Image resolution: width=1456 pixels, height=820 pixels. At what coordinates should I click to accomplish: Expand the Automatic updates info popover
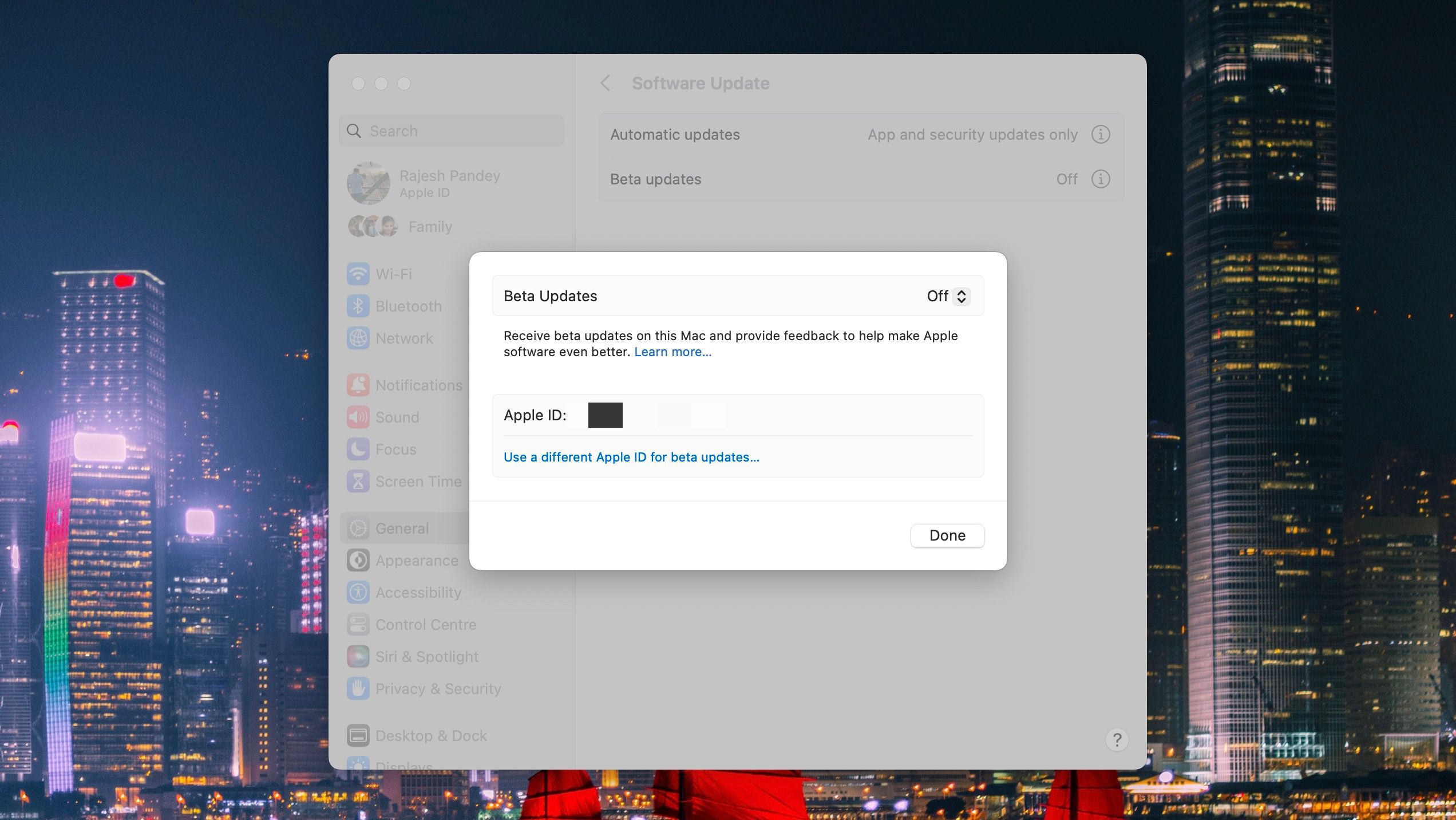(x=1100, y=134)
